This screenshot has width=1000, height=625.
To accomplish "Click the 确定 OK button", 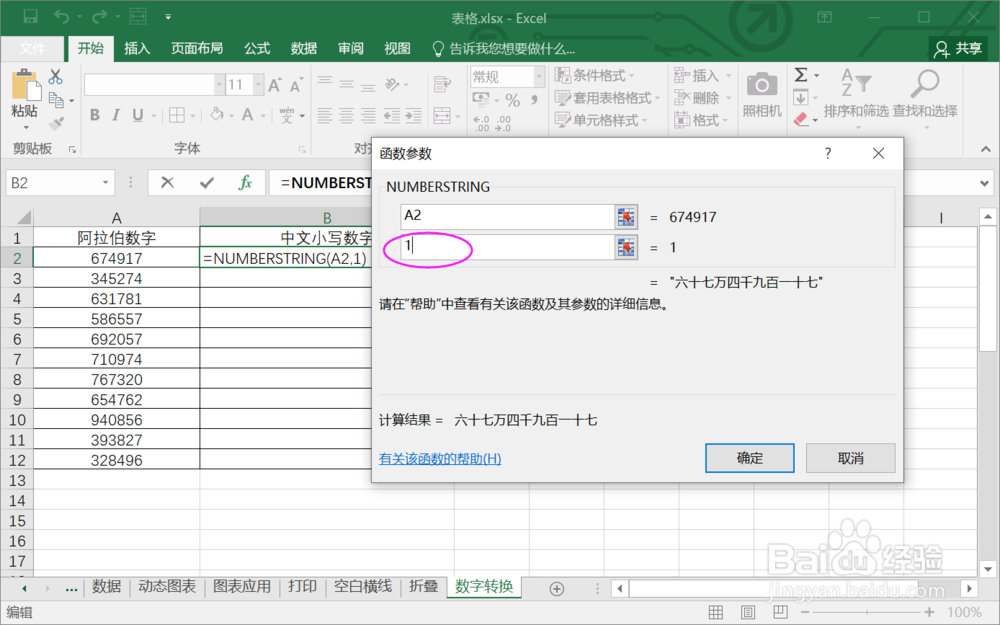I will [749, 458].
